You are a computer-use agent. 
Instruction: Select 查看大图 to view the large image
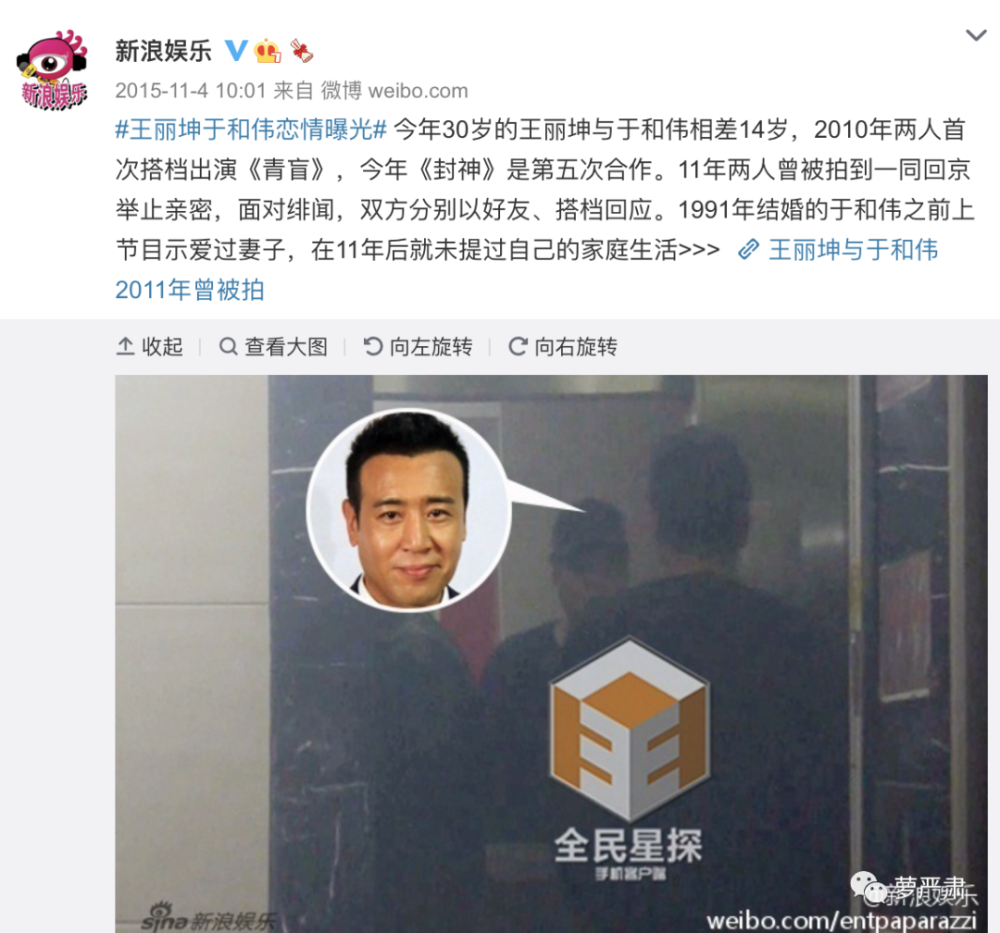pos(274,346)
